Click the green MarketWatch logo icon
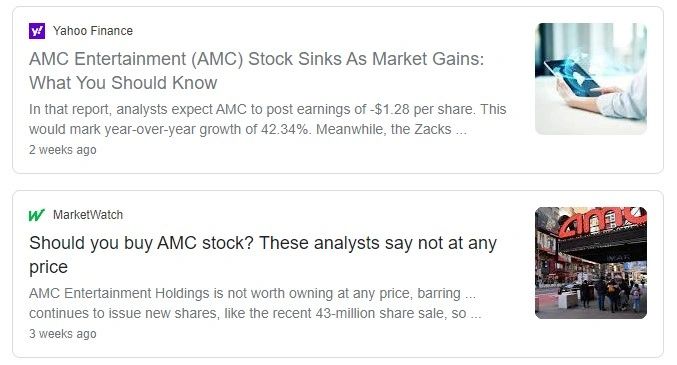The image size is (677, 365). click(37, 215)
